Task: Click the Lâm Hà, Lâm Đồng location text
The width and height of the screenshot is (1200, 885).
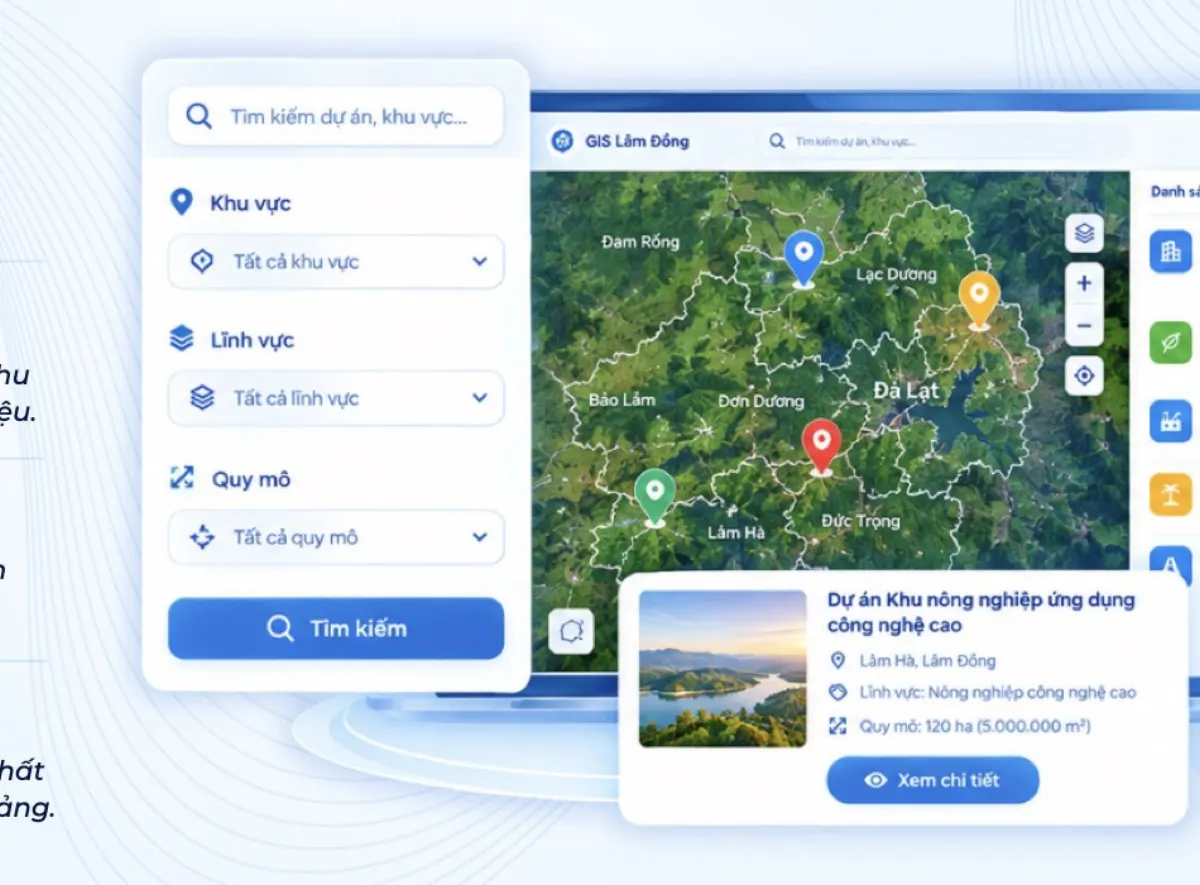Action: click(927, 661)
